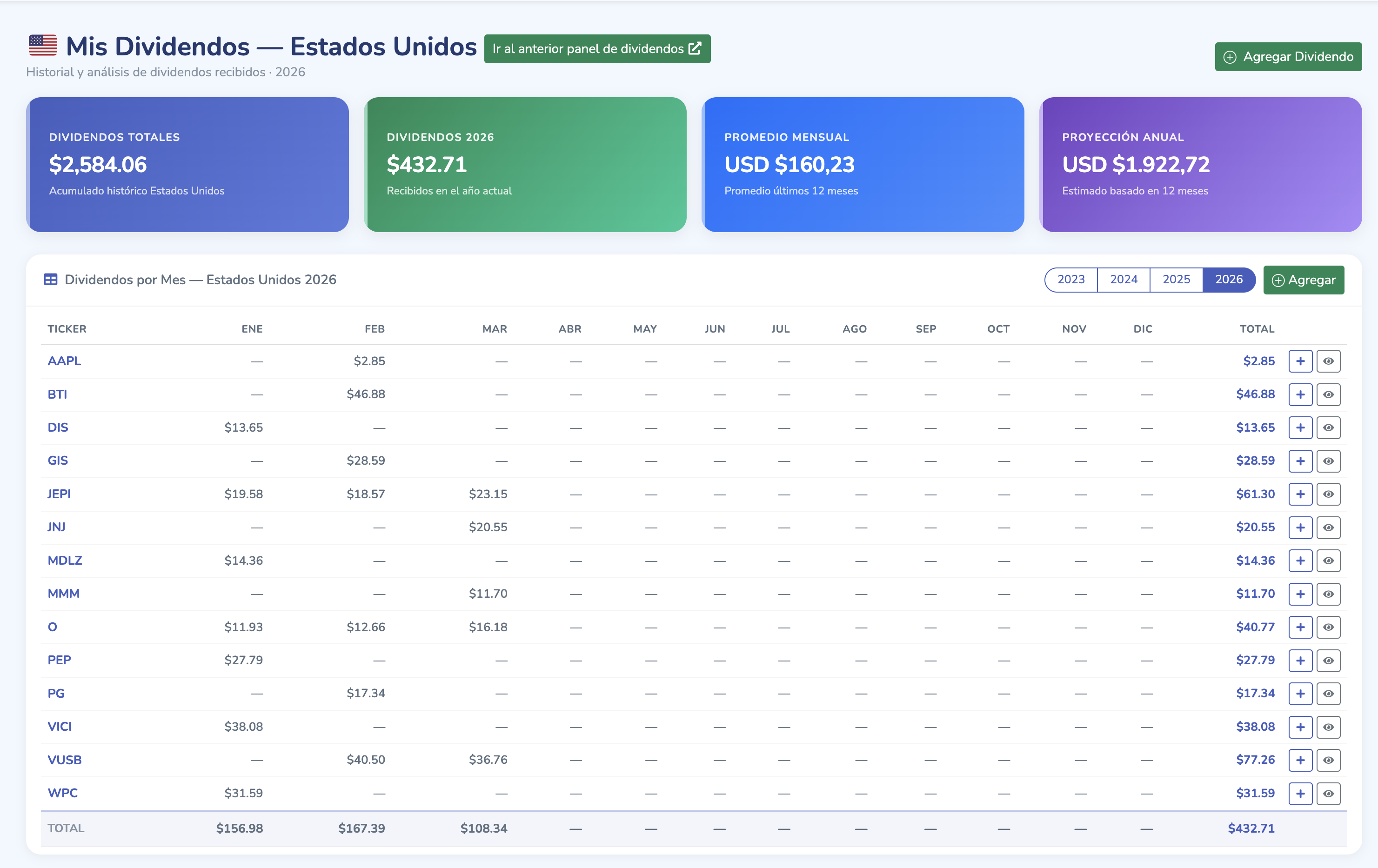The height and width of the screenshot is (868, 1378).
Task: Switch to the 2025 year tab
Action: [1176, 279]
